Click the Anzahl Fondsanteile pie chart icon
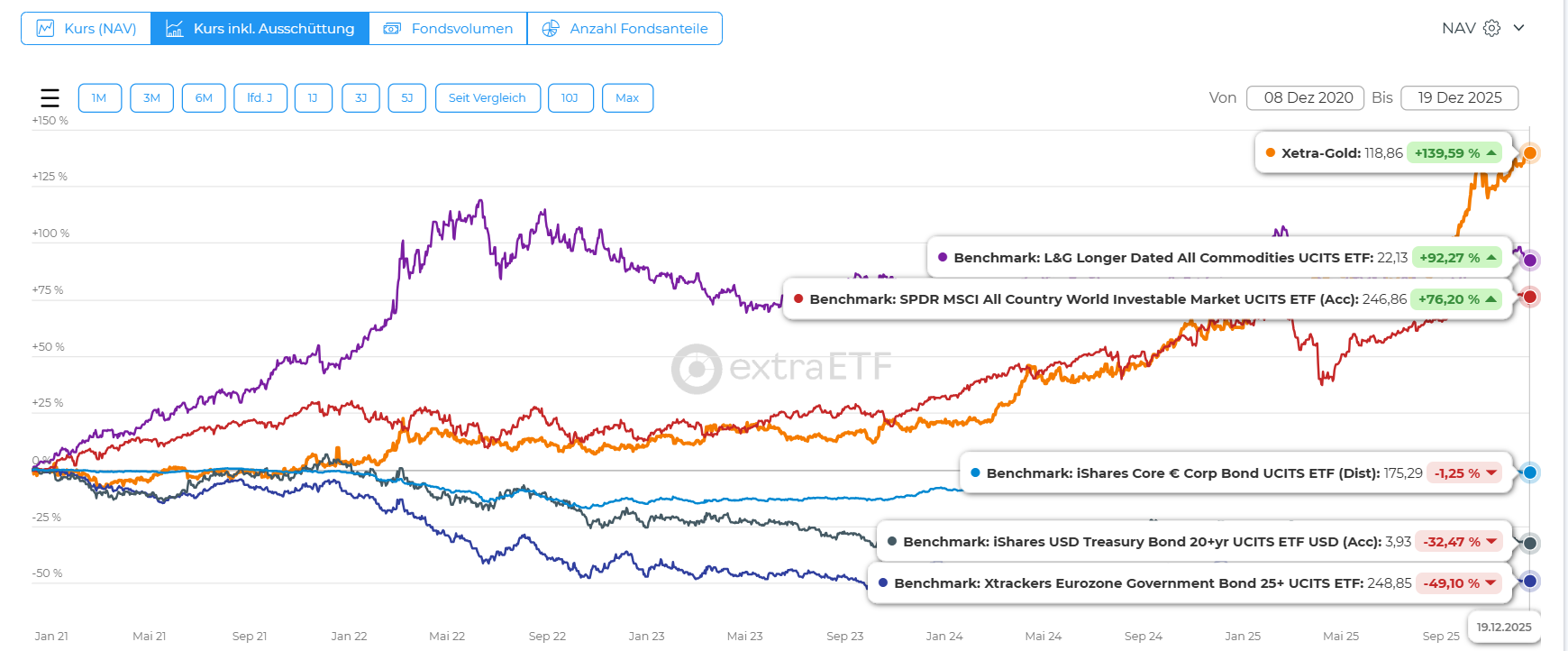Image resolution: width=1568 pixels, height=651 pixels. [x=550, y=28]
